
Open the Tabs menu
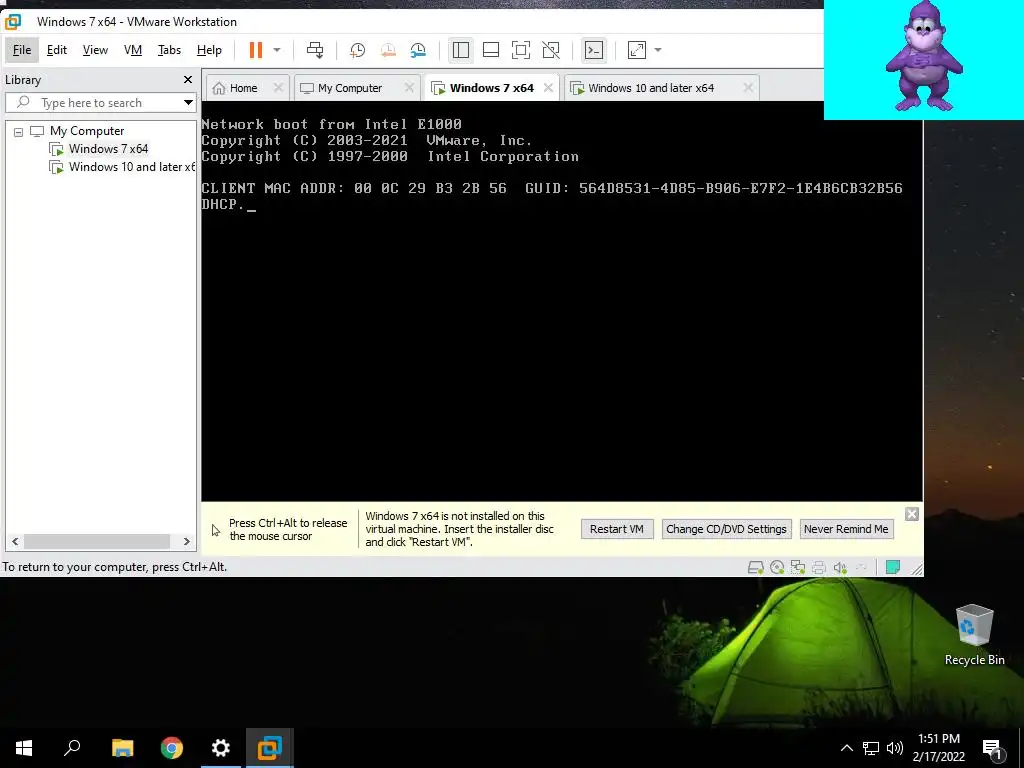point(169,50)
